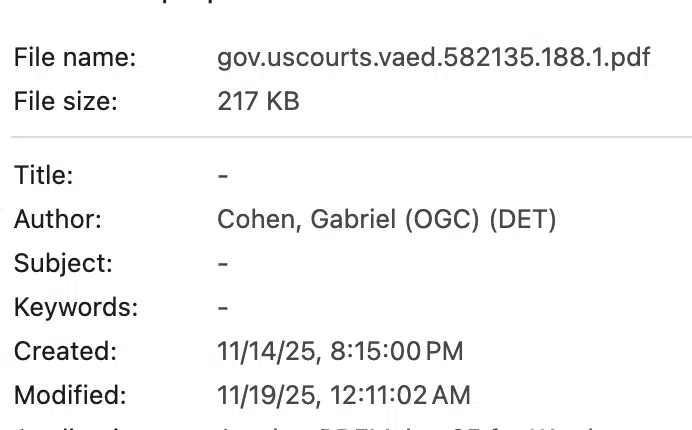Screen dimensions: 692x430
Task: Click the "File size:" label
Action: coord(65,102)
